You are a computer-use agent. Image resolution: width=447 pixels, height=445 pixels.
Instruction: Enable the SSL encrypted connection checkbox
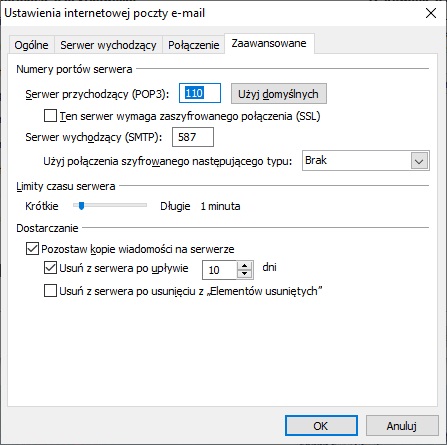[50, 116]
